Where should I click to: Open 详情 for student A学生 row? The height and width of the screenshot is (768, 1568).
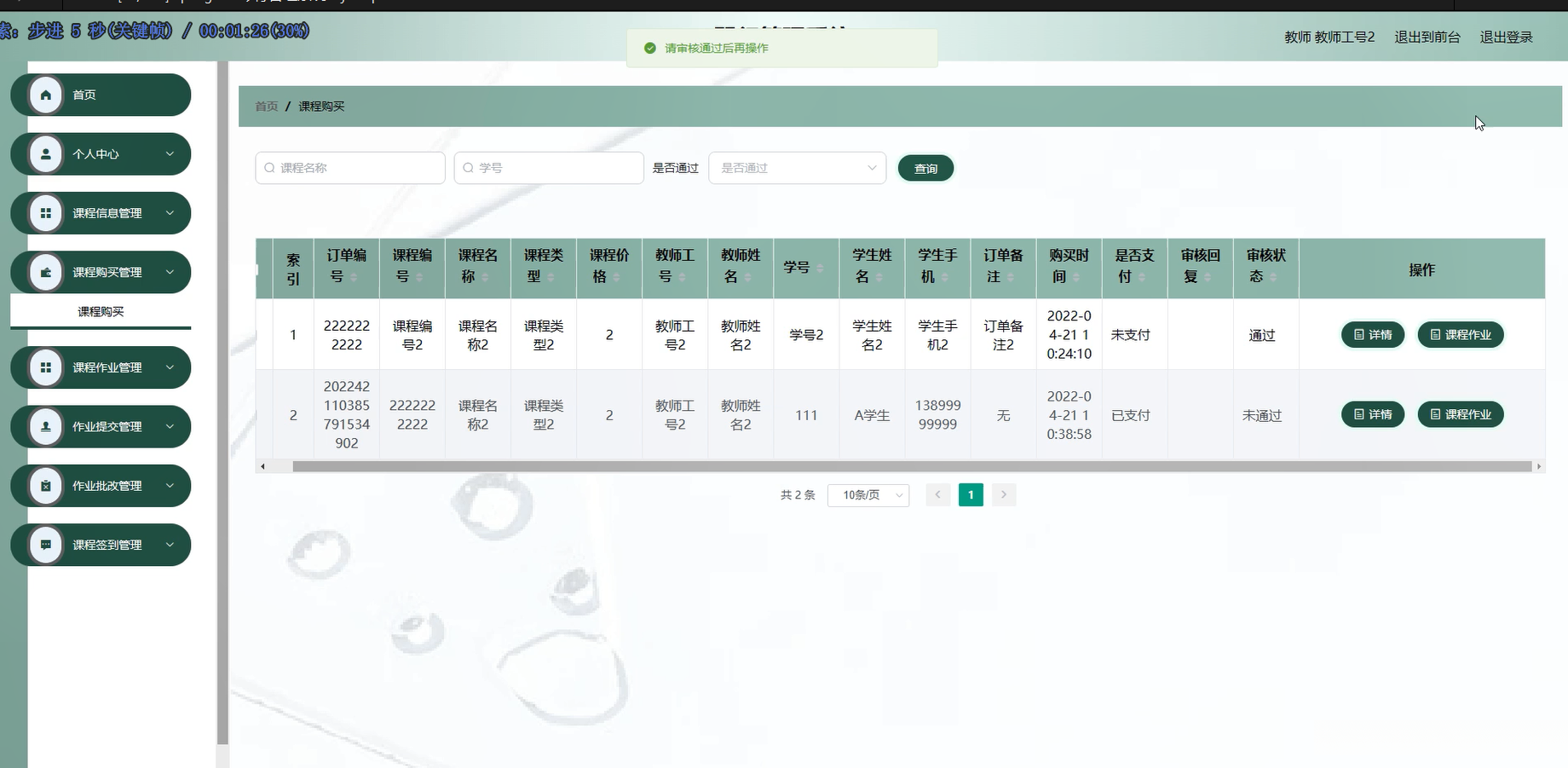(x=1373, y=415)
